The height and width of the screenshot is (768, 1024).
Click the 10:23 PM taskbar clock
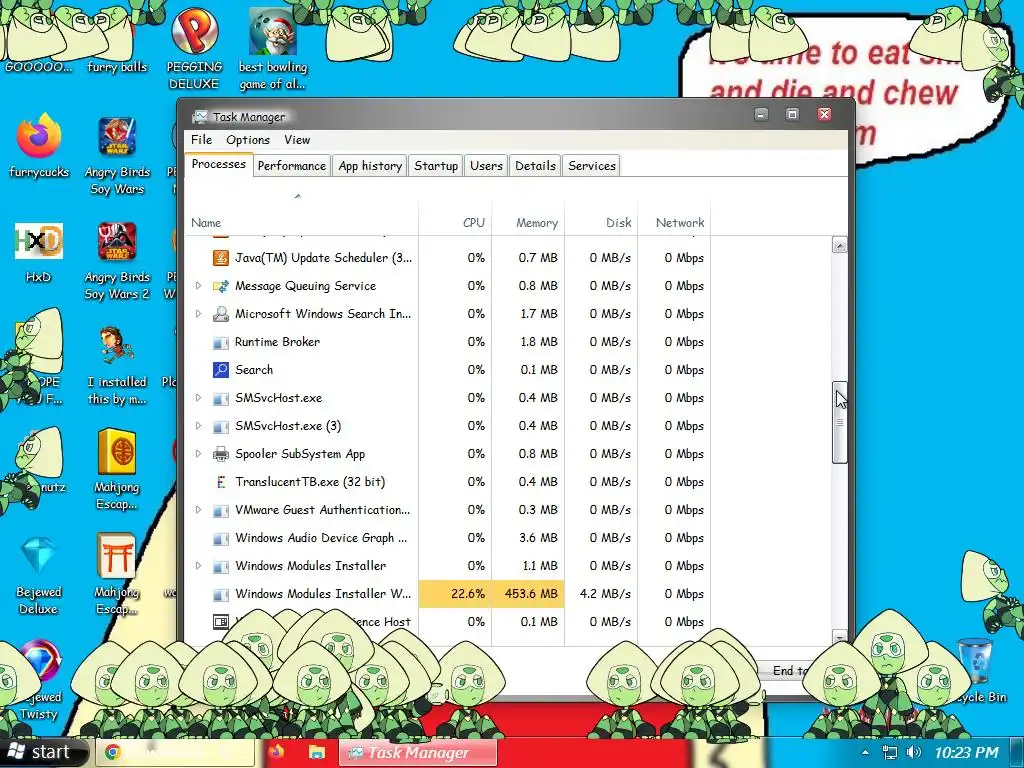[966, 752]
